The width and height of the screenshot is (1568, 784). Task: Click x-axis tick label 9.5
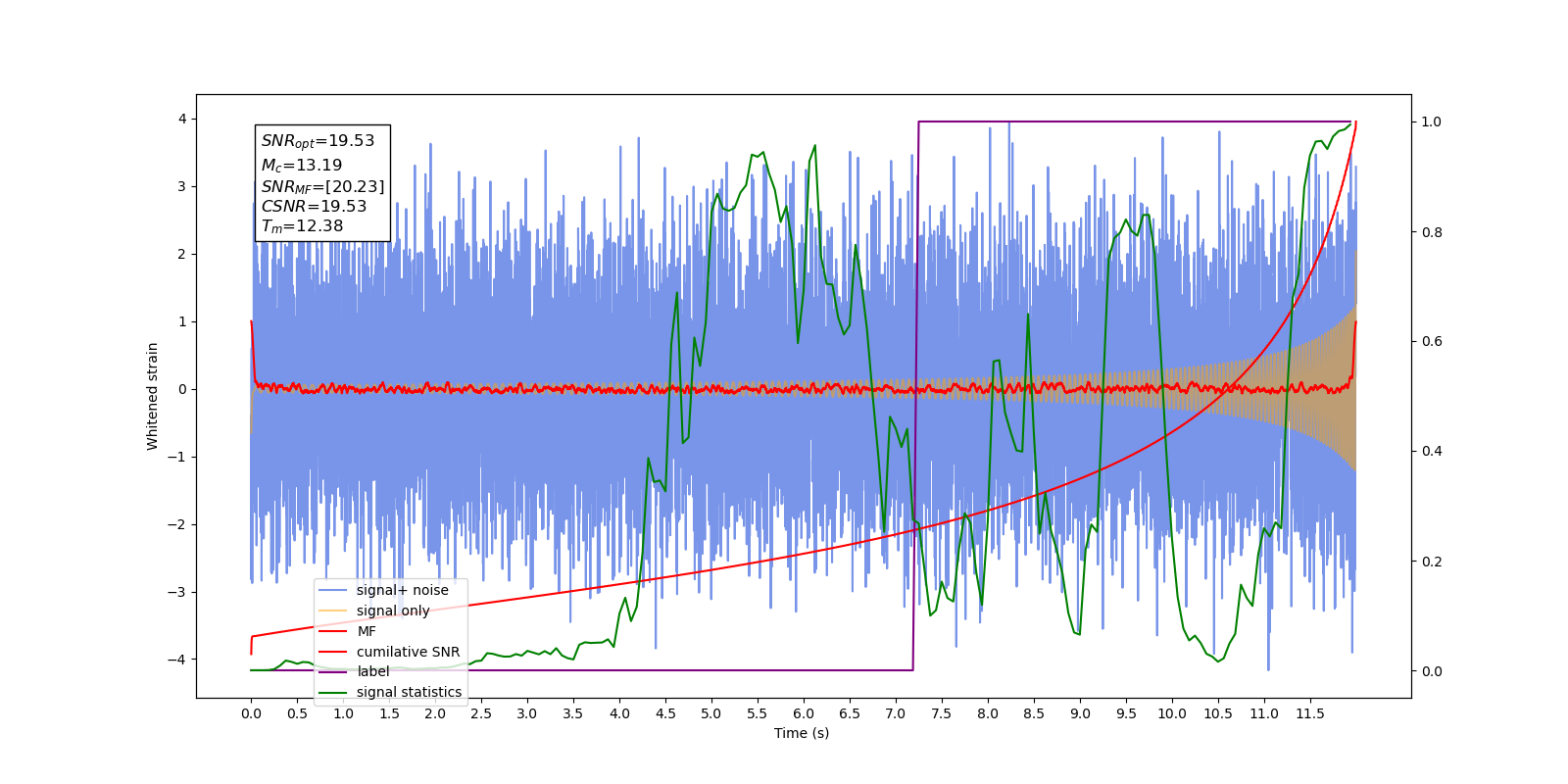click(1126, 713)
